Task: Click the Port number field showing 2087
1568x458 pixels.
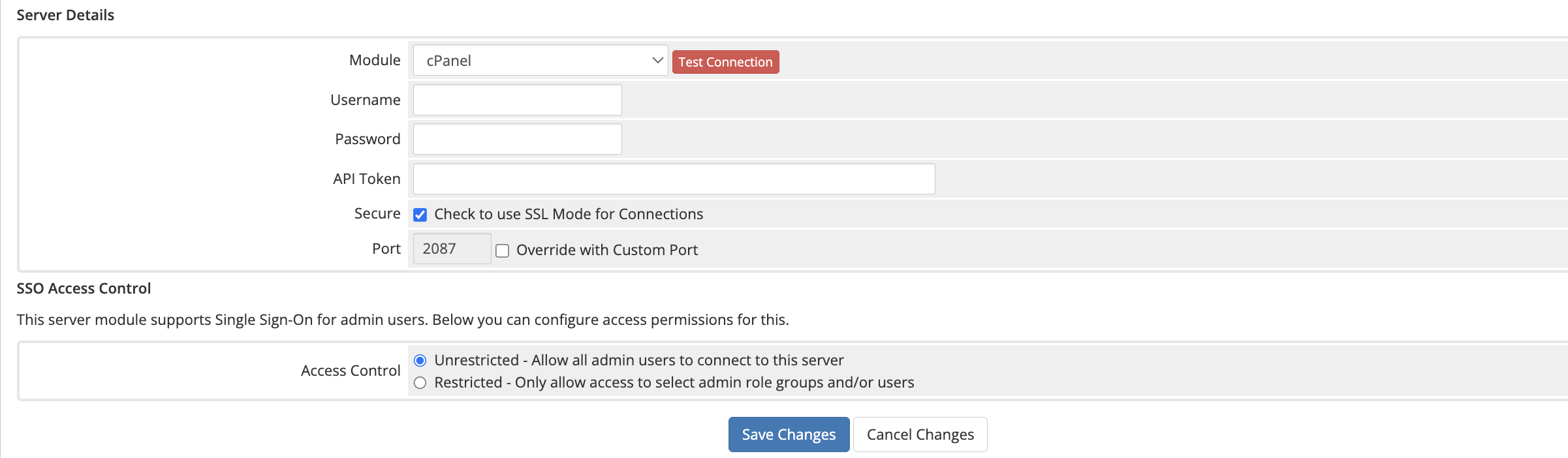Action: 452,249
